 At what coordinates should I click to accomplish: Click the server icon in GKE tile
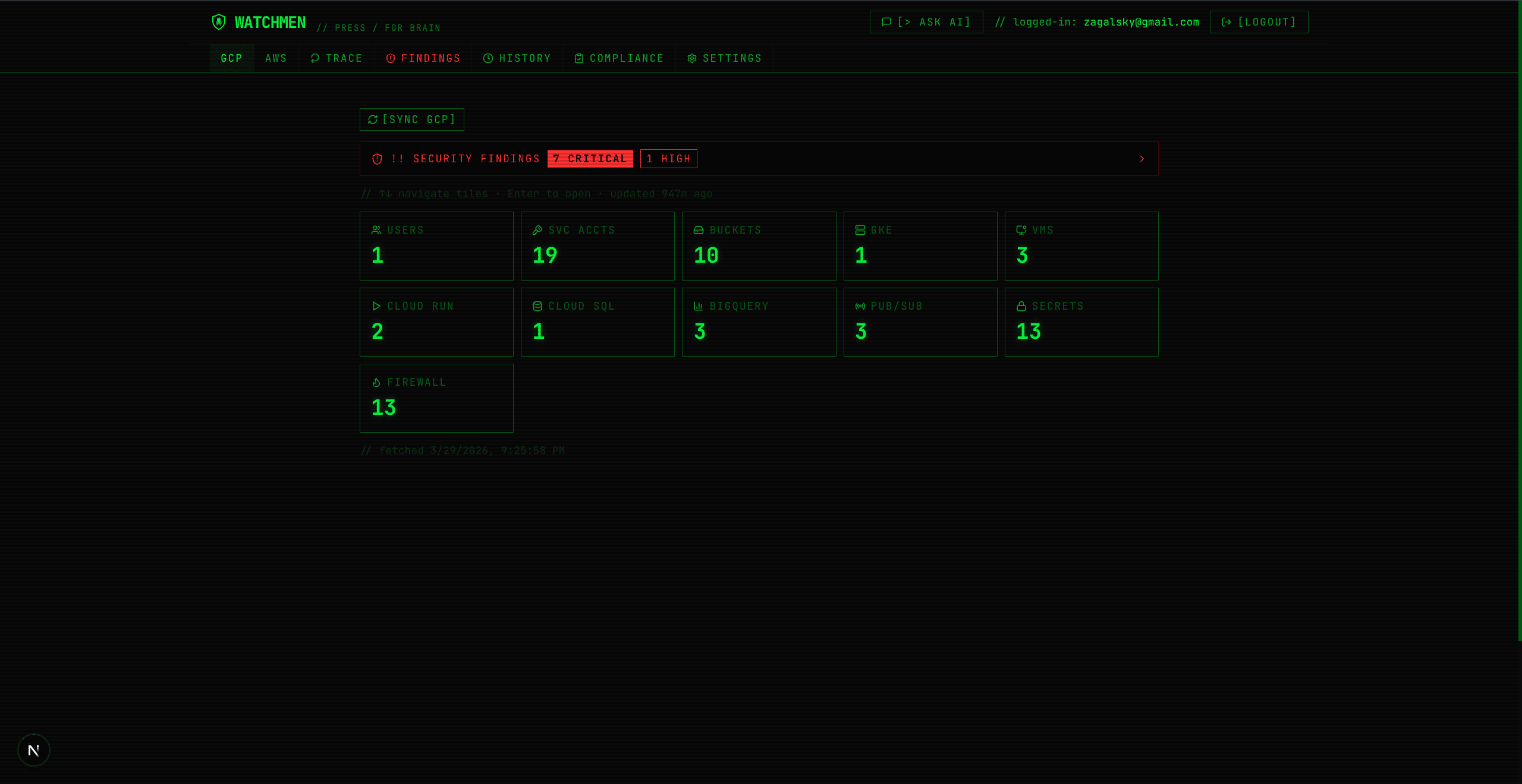(x=860, y=230)
